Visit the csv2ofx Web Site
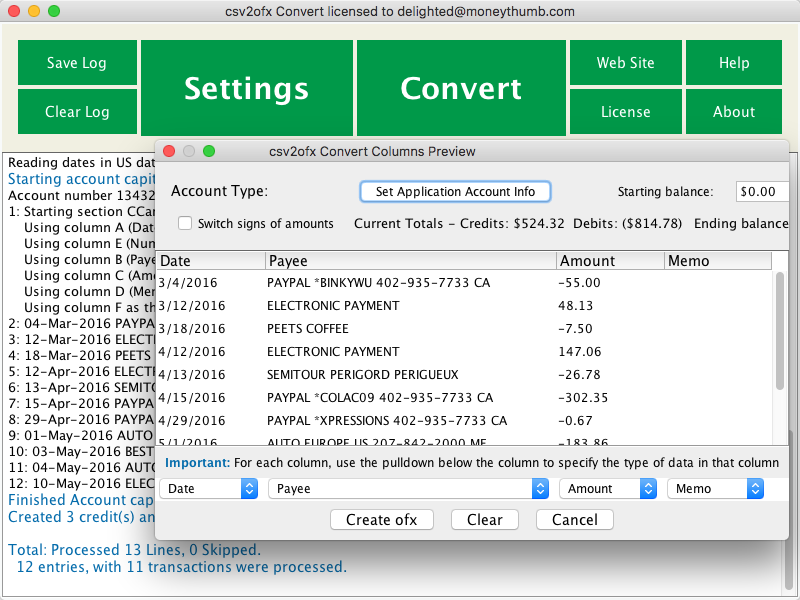The image size is (800, 600). pyautogui.click(x=625, y=62)
